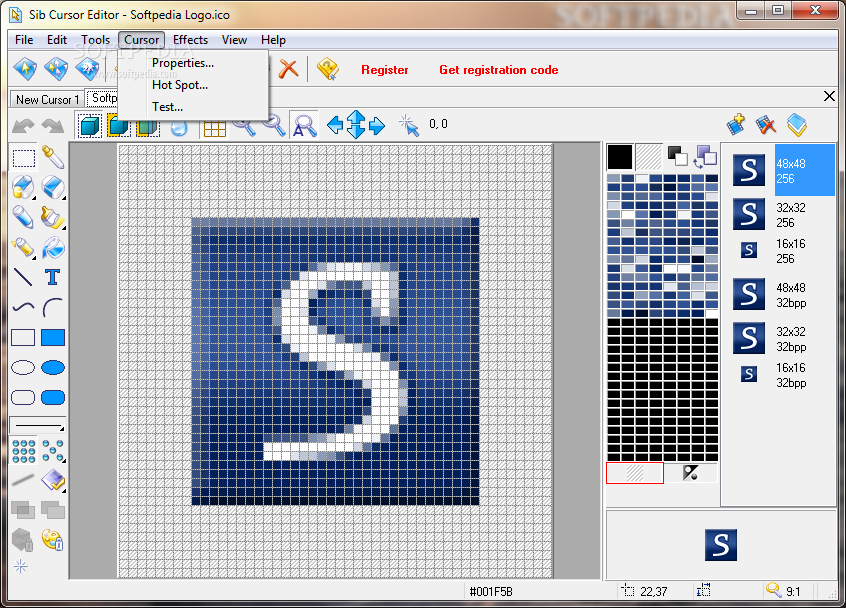This screenshot has width=846, height=608.
Task: Click the delete image format icon
Action: [x=766, y=125]
